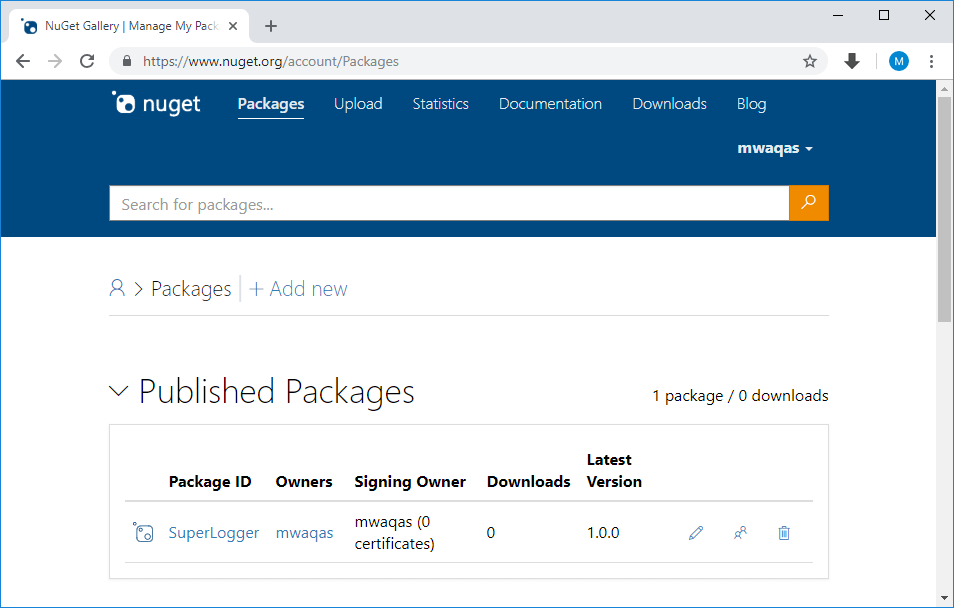This screenshot has height=608, width=954.
Task: Delete SuperLogger using the trash icon
Action: point(783,532)
